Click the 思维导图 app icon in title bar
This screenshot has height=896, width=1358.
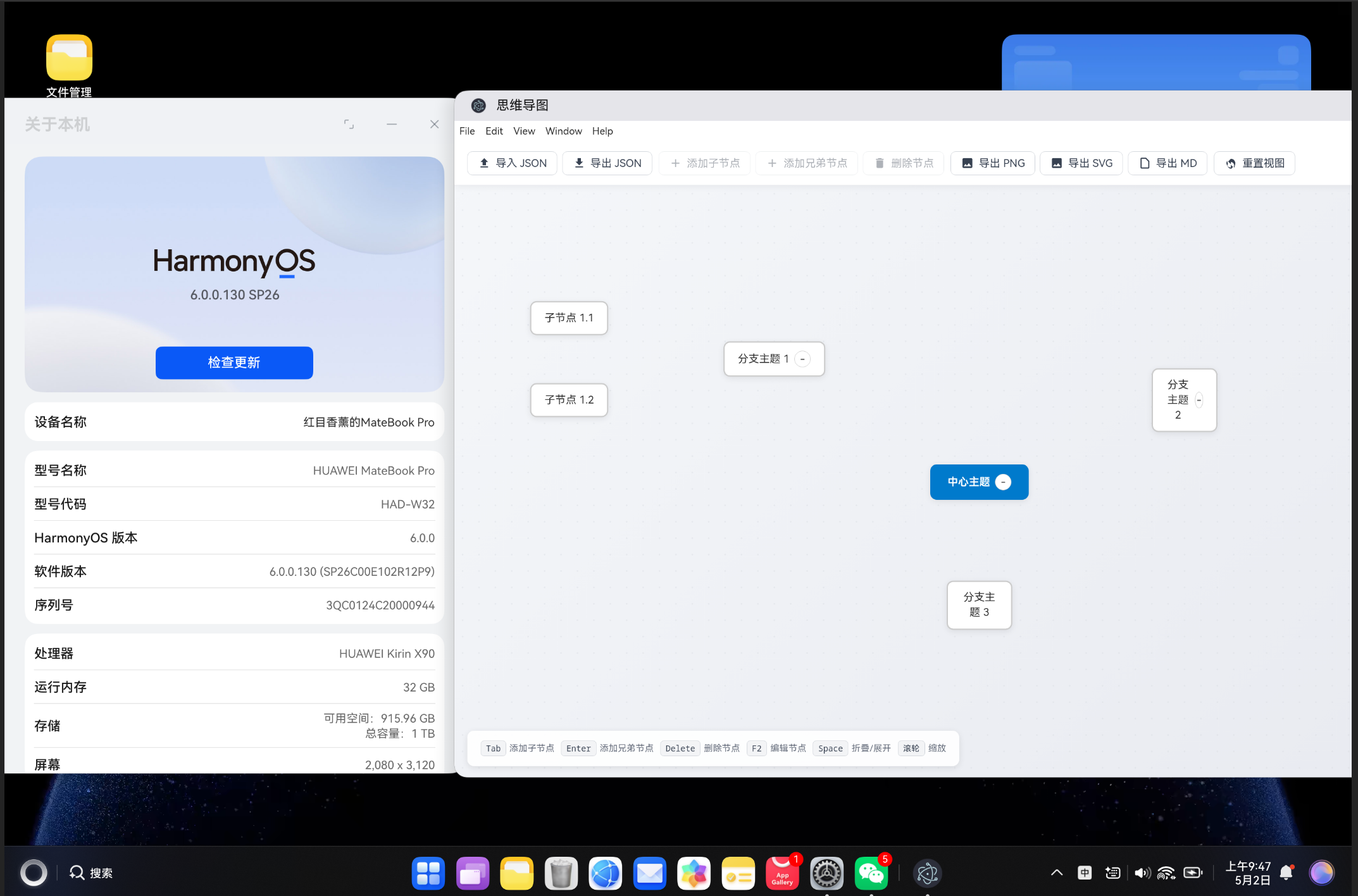[478, 106]
